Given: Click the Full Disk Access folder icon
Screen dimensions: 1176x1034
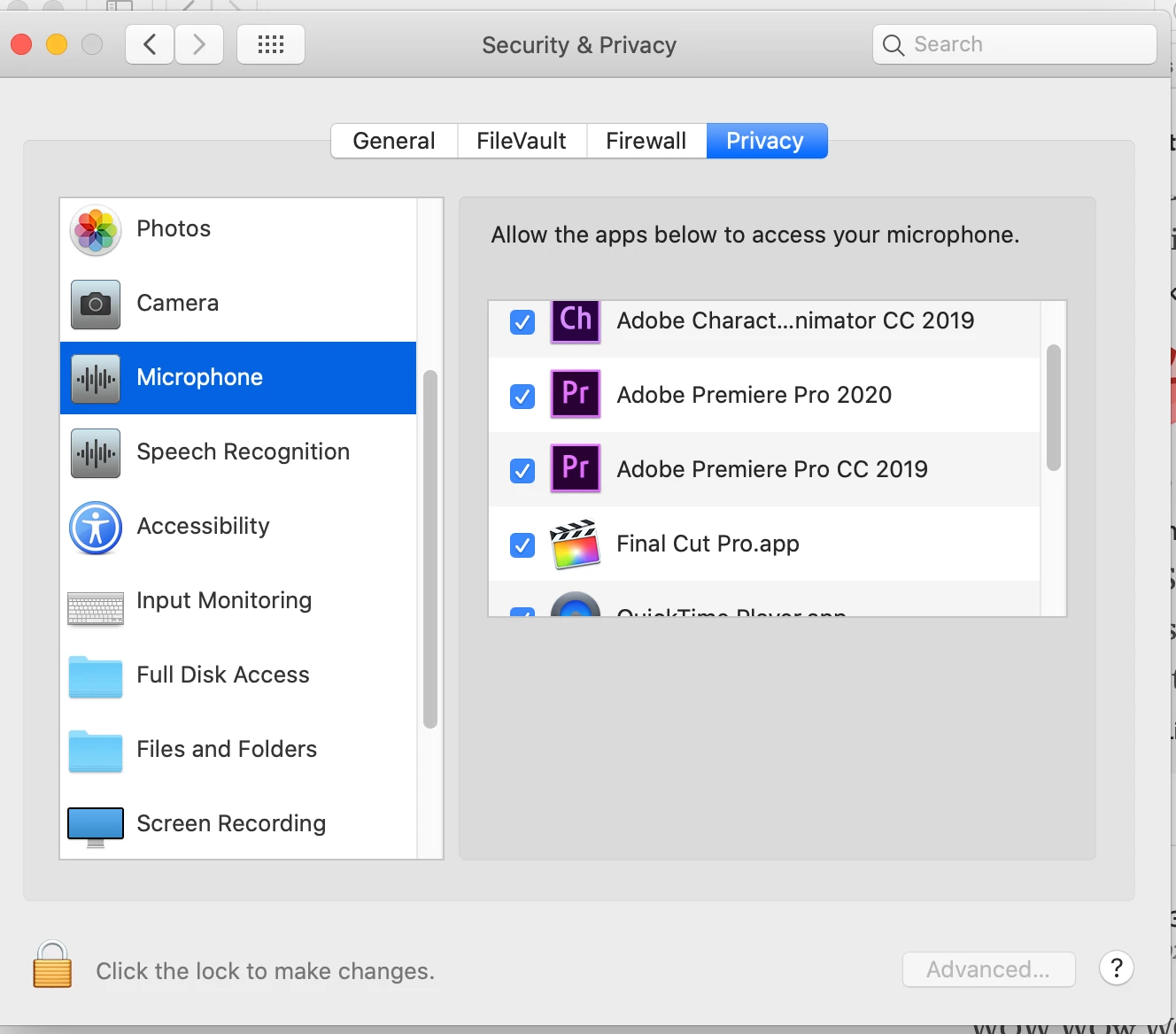Looking at the screenshot, I should [x=96, y=677].
